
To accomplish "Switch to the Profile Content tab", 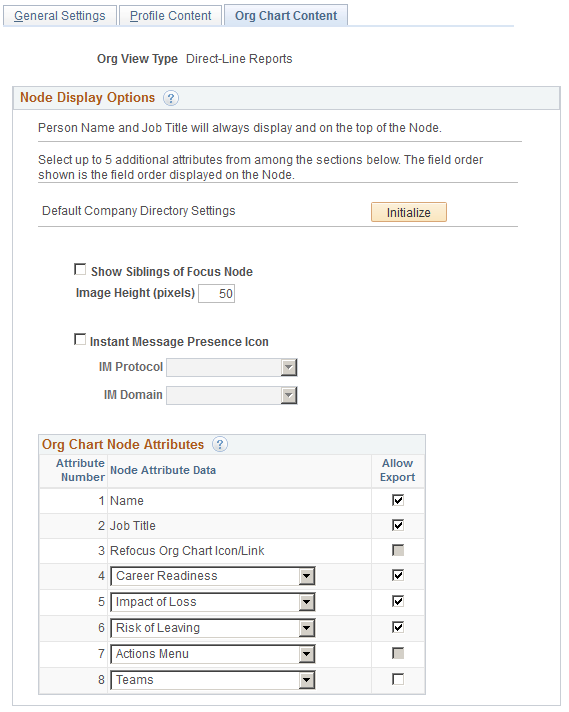I will click(x=170, y=15).
